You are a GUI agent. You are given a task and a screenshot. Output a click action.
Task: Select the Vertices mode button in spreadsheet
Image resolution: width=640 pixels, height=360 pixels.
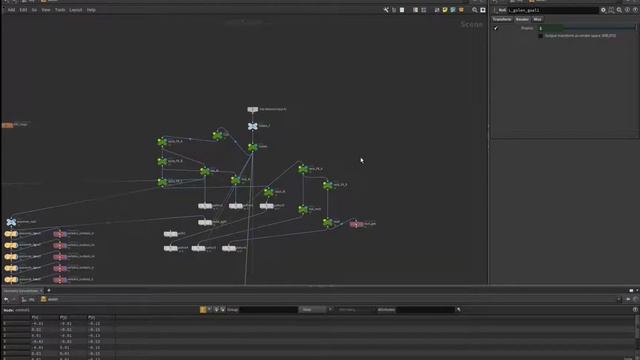tap(216, 310)
